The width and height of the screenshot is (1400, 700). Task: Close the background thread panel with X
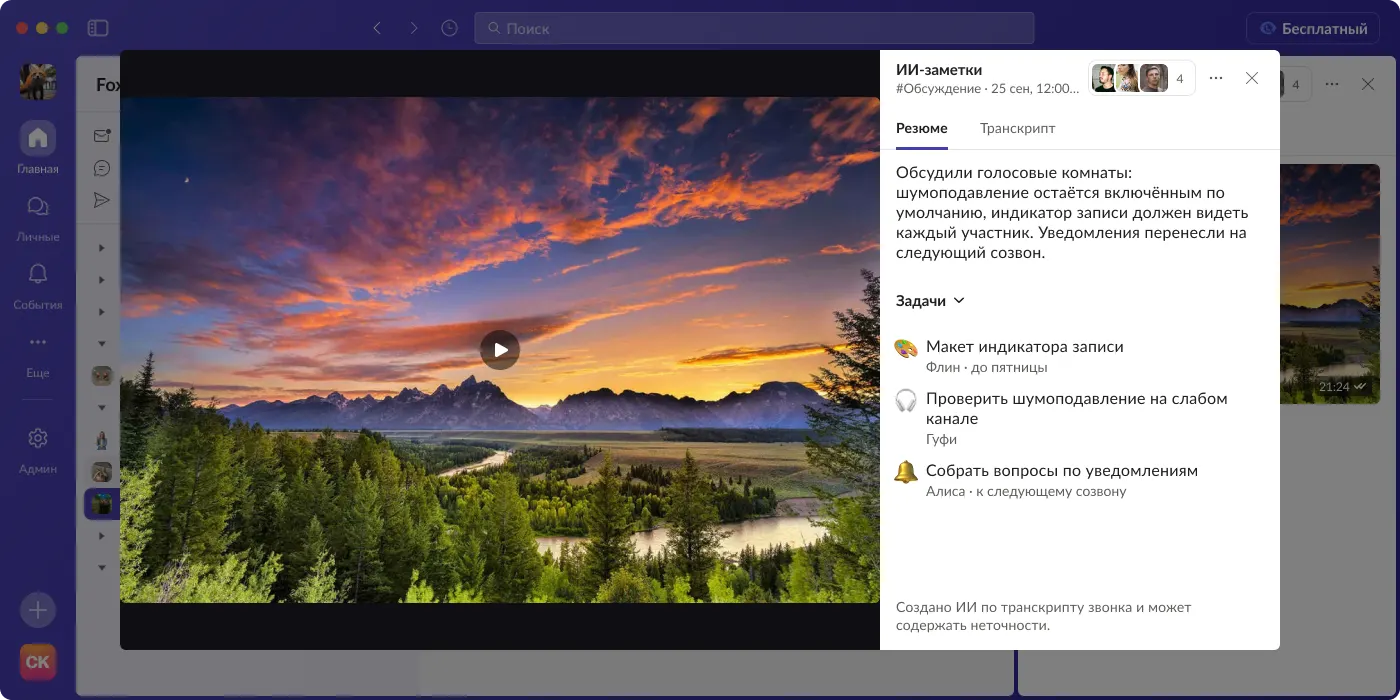tap(1369, 84)
